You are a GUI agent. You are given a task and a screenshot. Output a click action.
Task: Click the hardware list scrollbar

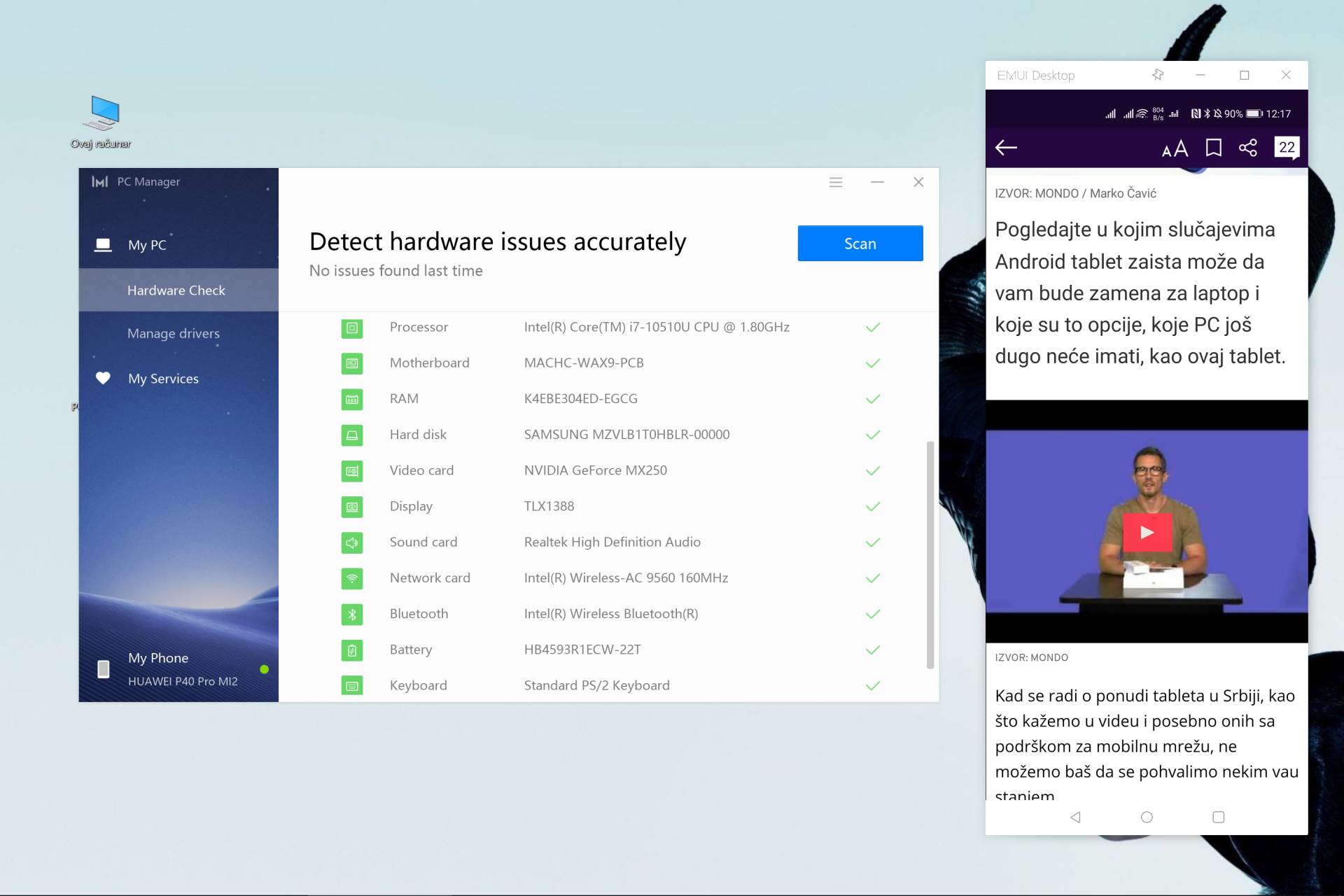930,553
